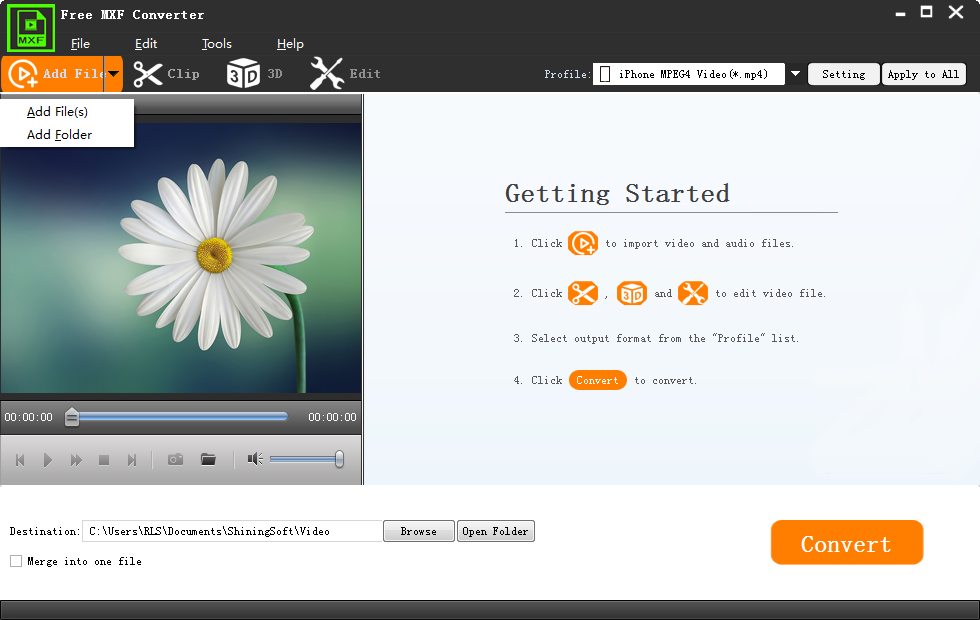Click the Clip scissors tool icon
This screenshot has width=980, height=620.
pos(148,74)
